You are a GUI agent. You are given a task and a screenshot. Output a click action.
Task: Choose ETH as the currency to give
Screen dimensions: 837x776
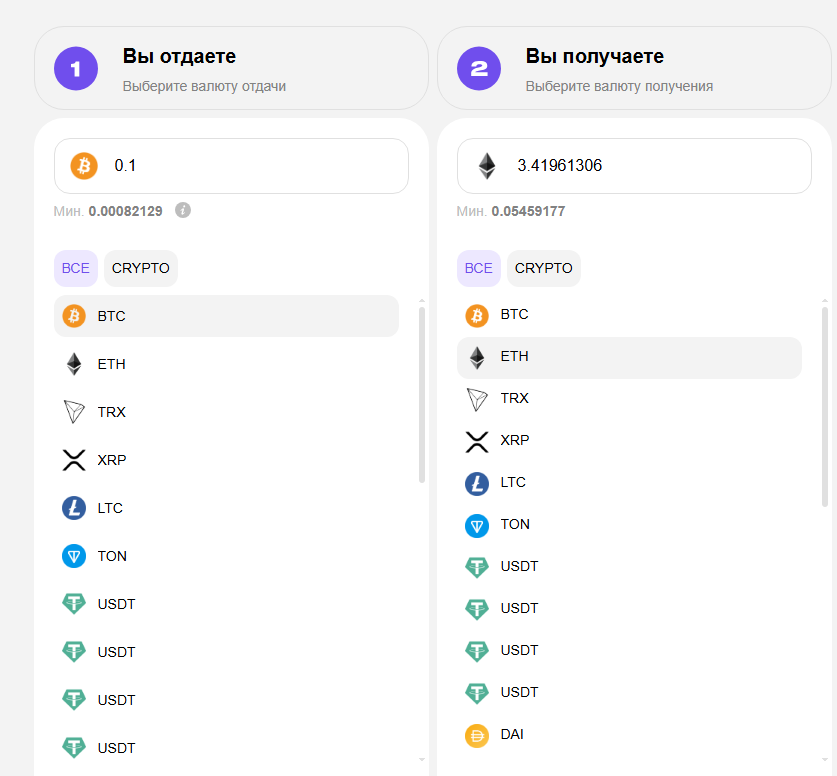pos(111,364)
